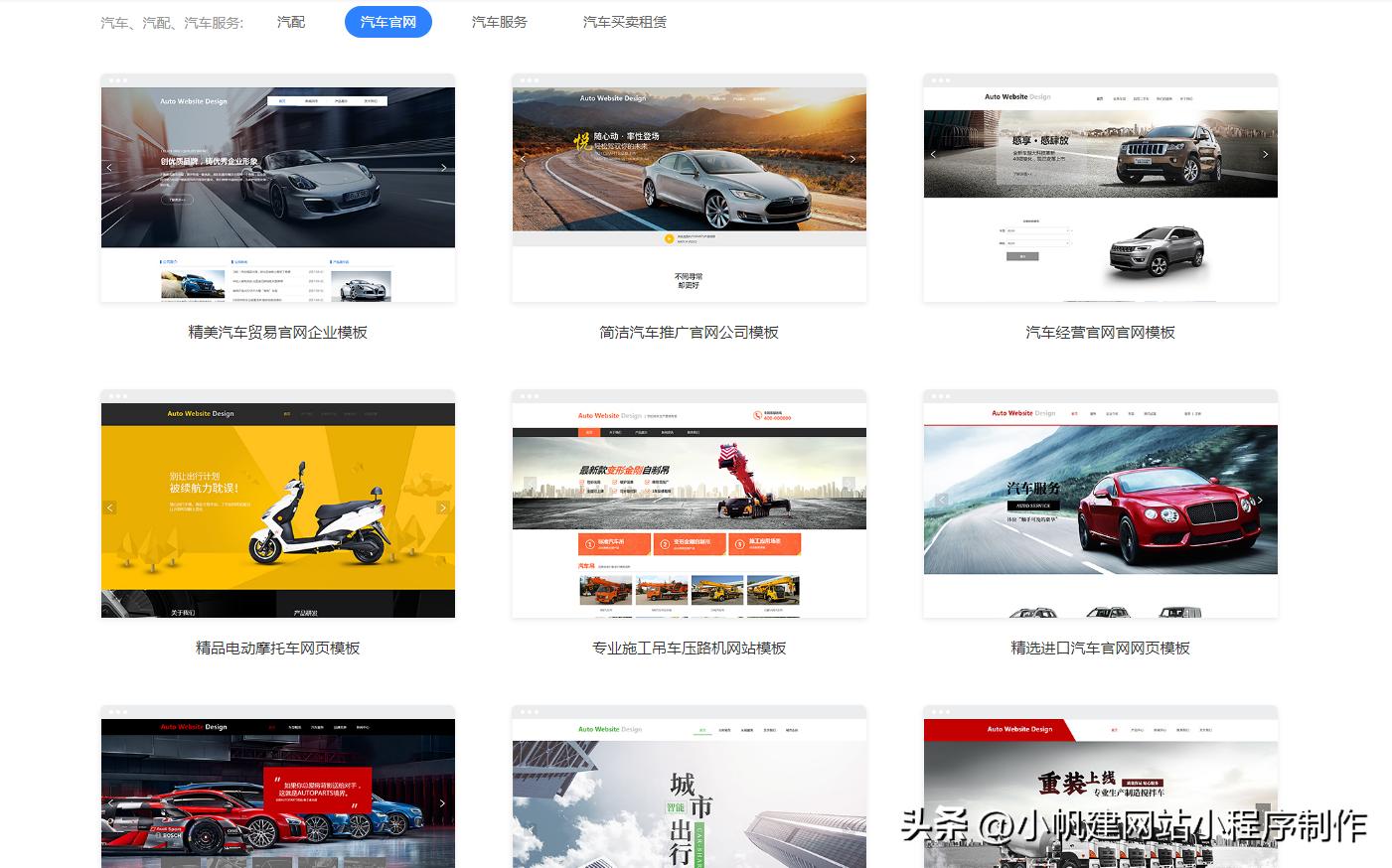This screenshot has width=1392, height=868.
Task: Click next arrow on 精选进口汽车官网网页模板 preview
Action: tap(1260, 500)
